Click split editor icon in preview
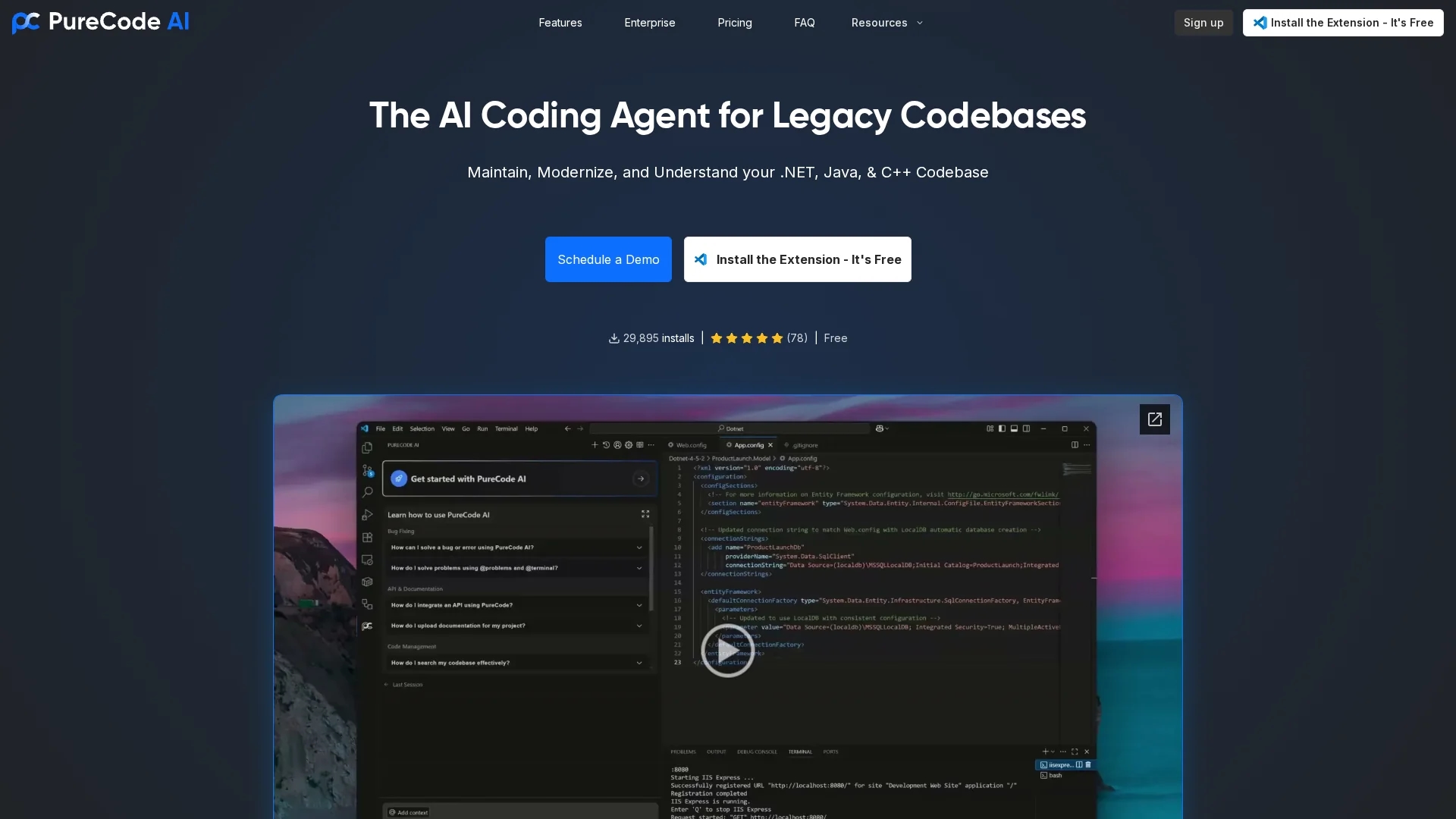 pos(1075,445)
